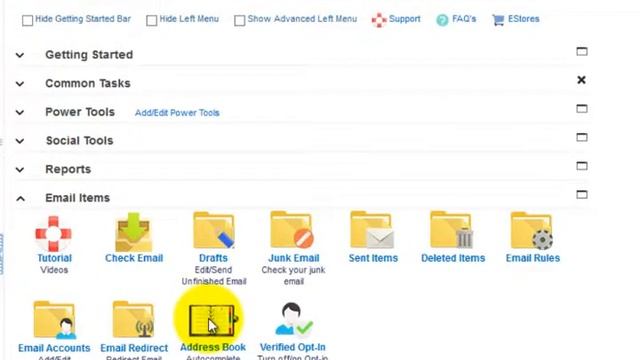Click the Power Tools section heading
The width and height of the screenshot is (640, 360).
coord(80,112)
